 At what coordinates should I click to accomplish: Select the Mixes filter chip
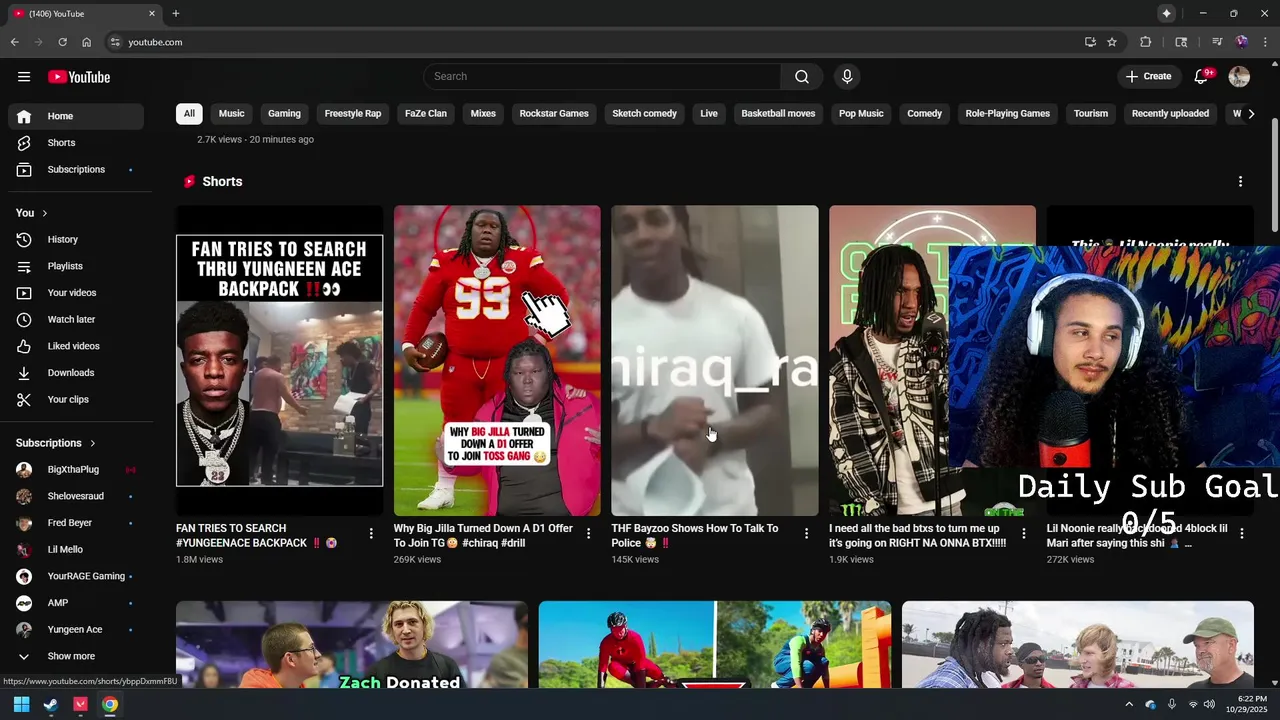click(x=483, y=114)
